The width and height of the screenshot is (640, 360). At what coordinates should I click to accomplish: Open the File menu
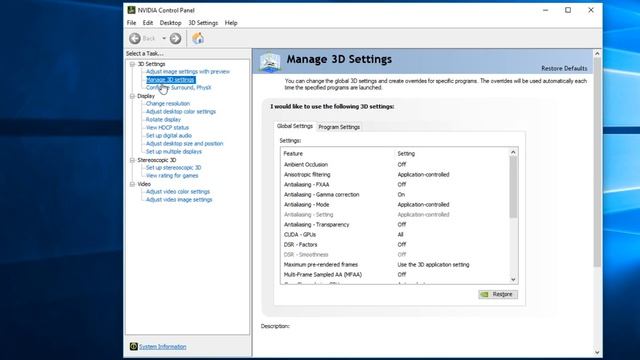(x=131, y=23)
